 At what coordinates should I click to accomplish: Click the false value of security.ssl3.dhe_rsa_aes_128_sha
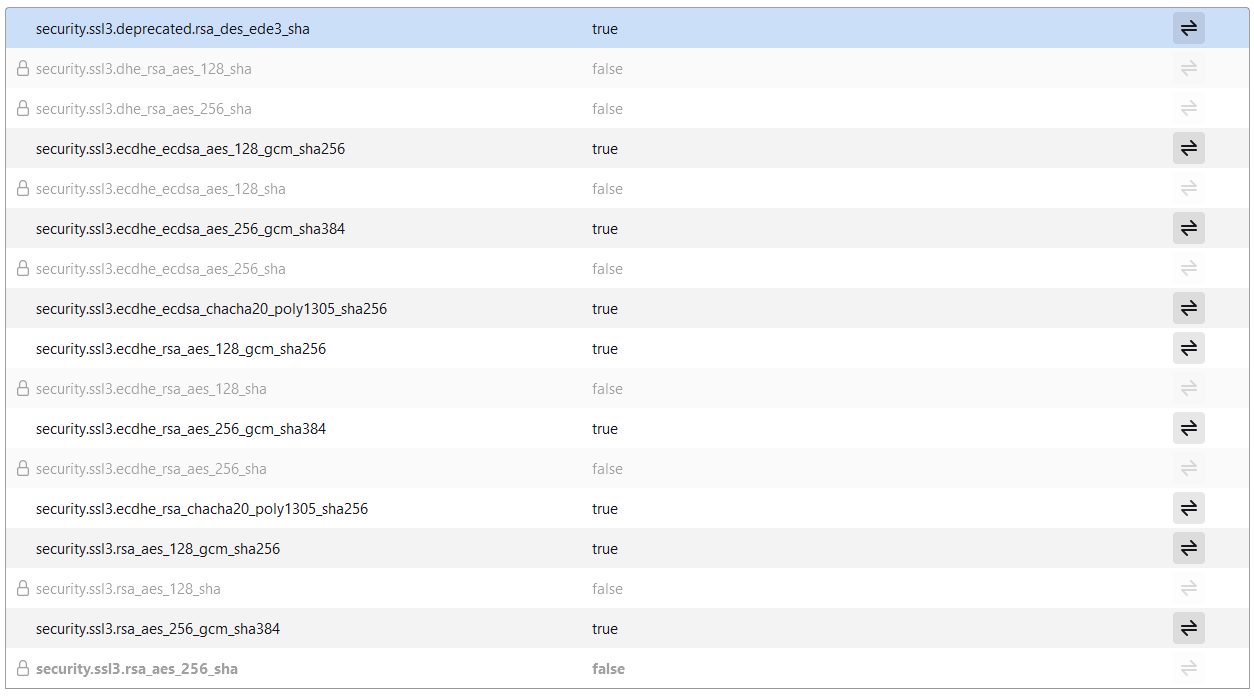pos(607,69)
